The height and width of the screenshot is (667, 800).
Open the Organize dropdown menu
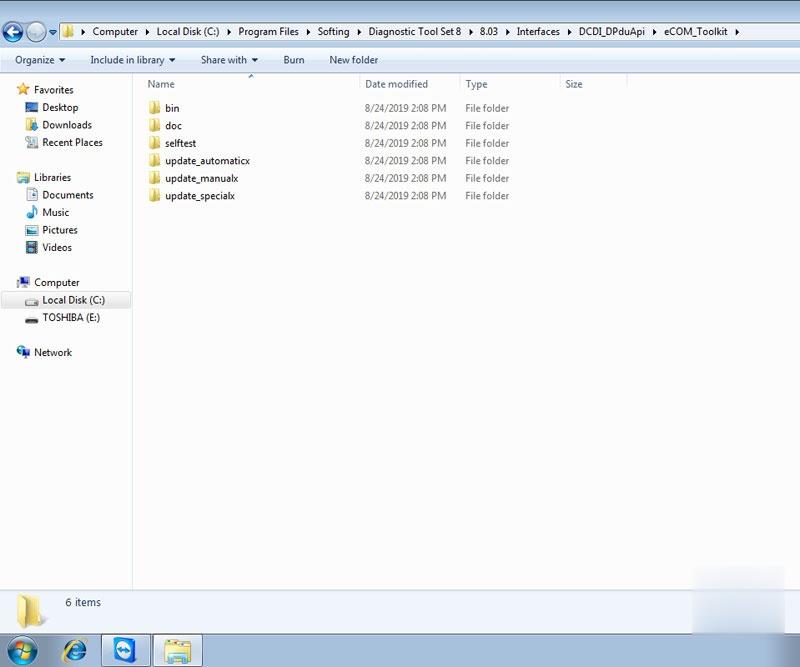tap(39, 60)
